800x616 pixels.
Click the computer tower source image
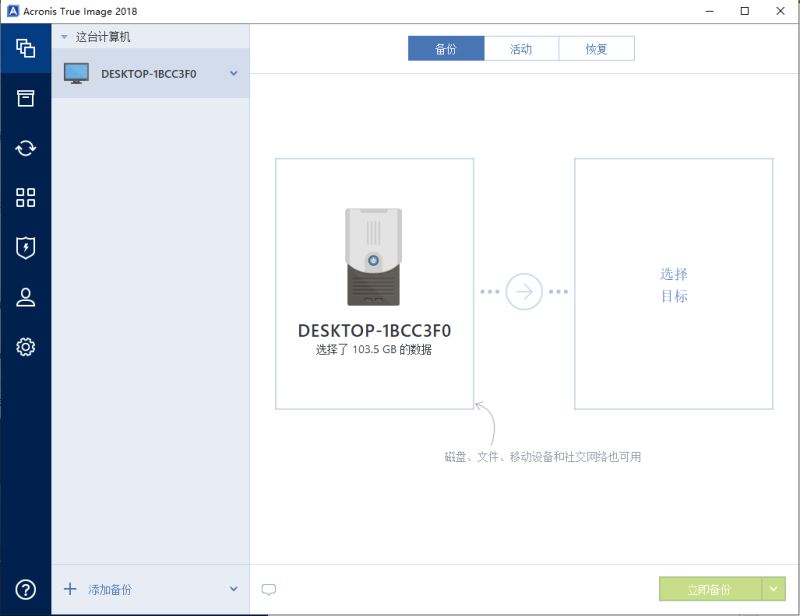(x=373, y=257)
